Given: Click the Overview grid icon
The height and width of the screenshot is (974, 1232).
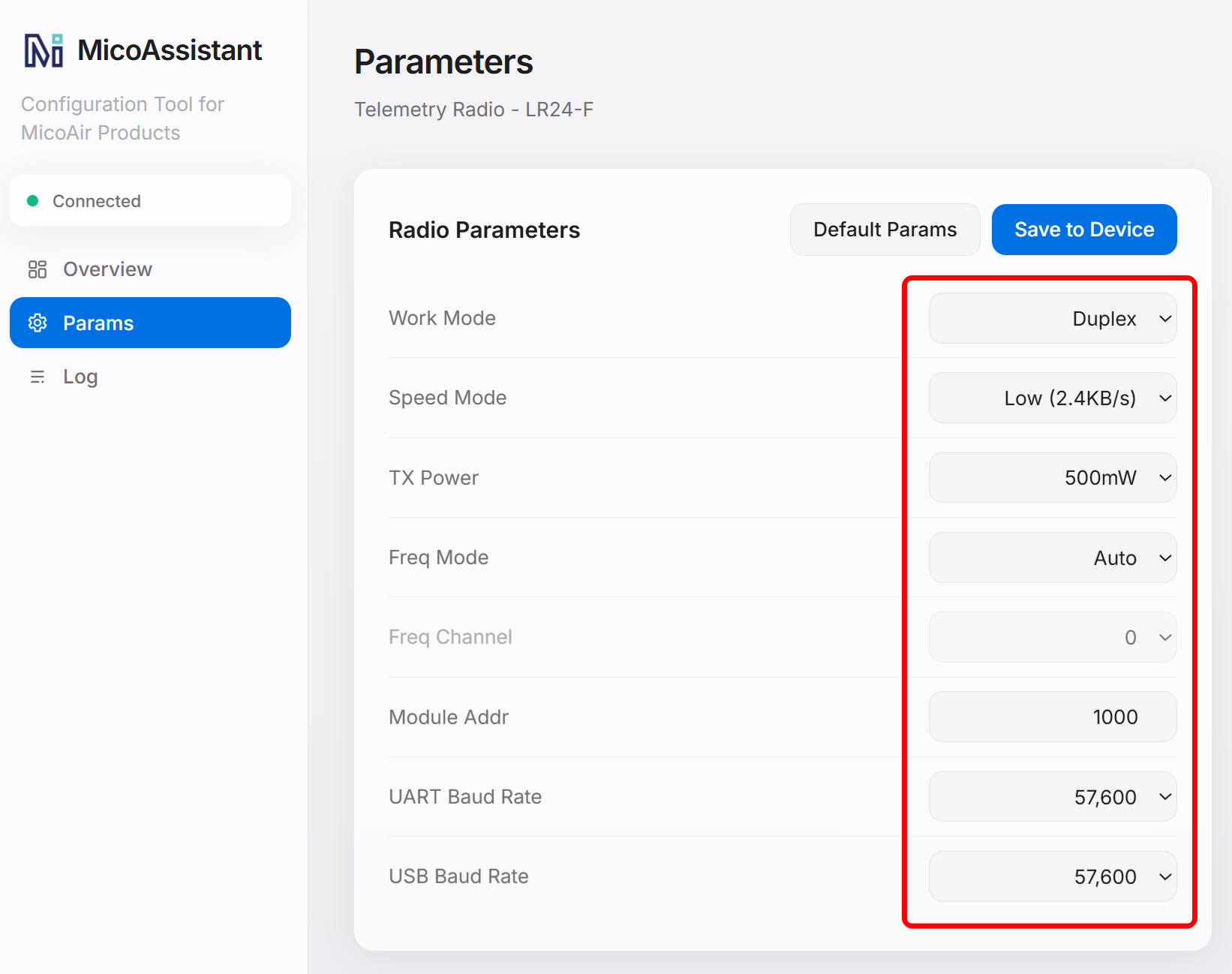Looking at the screenshot, I should click(x=38, y=269).
